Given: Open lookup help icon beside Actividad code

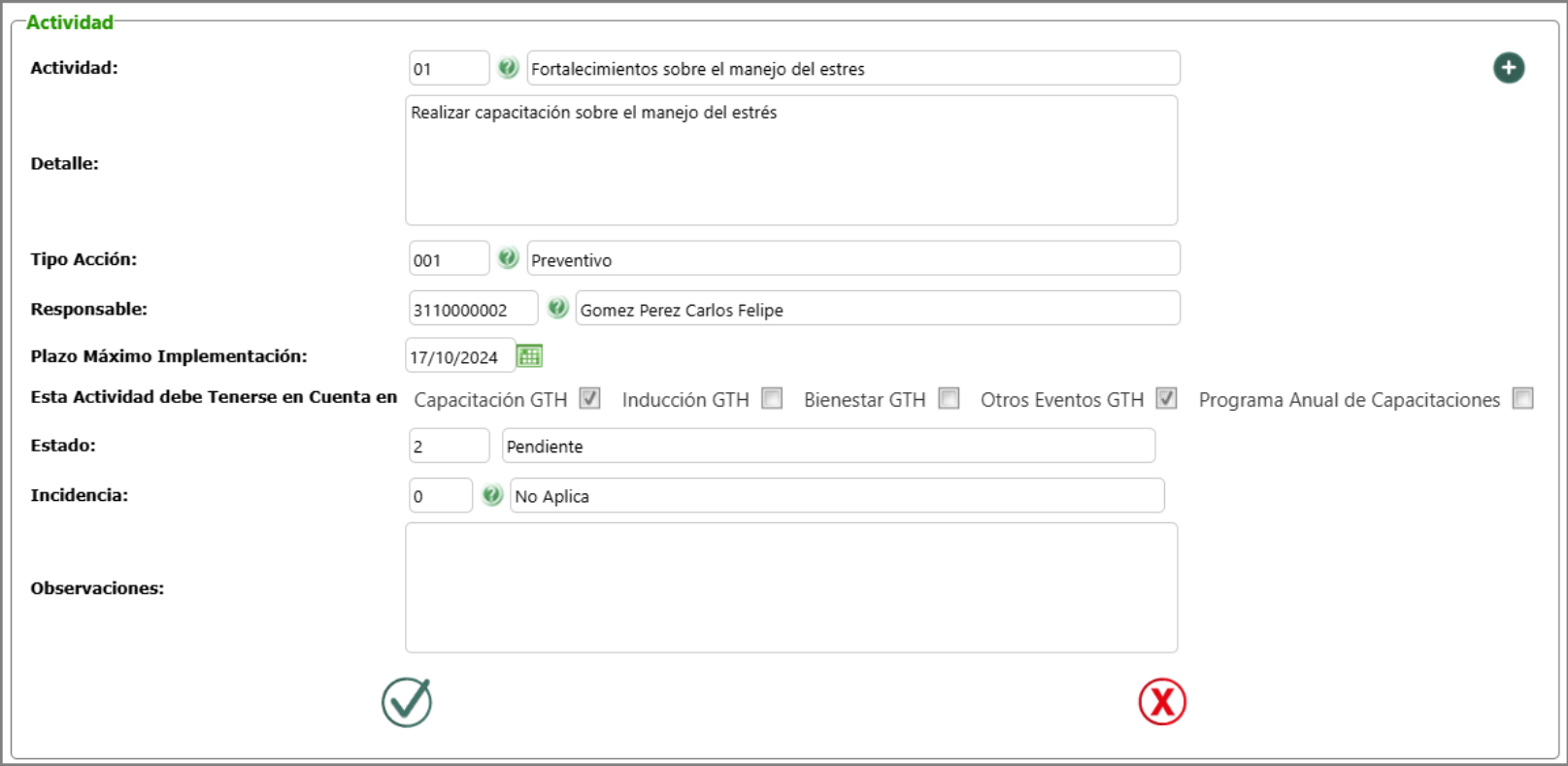Looking at the screenshot, I should tap(508, 68).
